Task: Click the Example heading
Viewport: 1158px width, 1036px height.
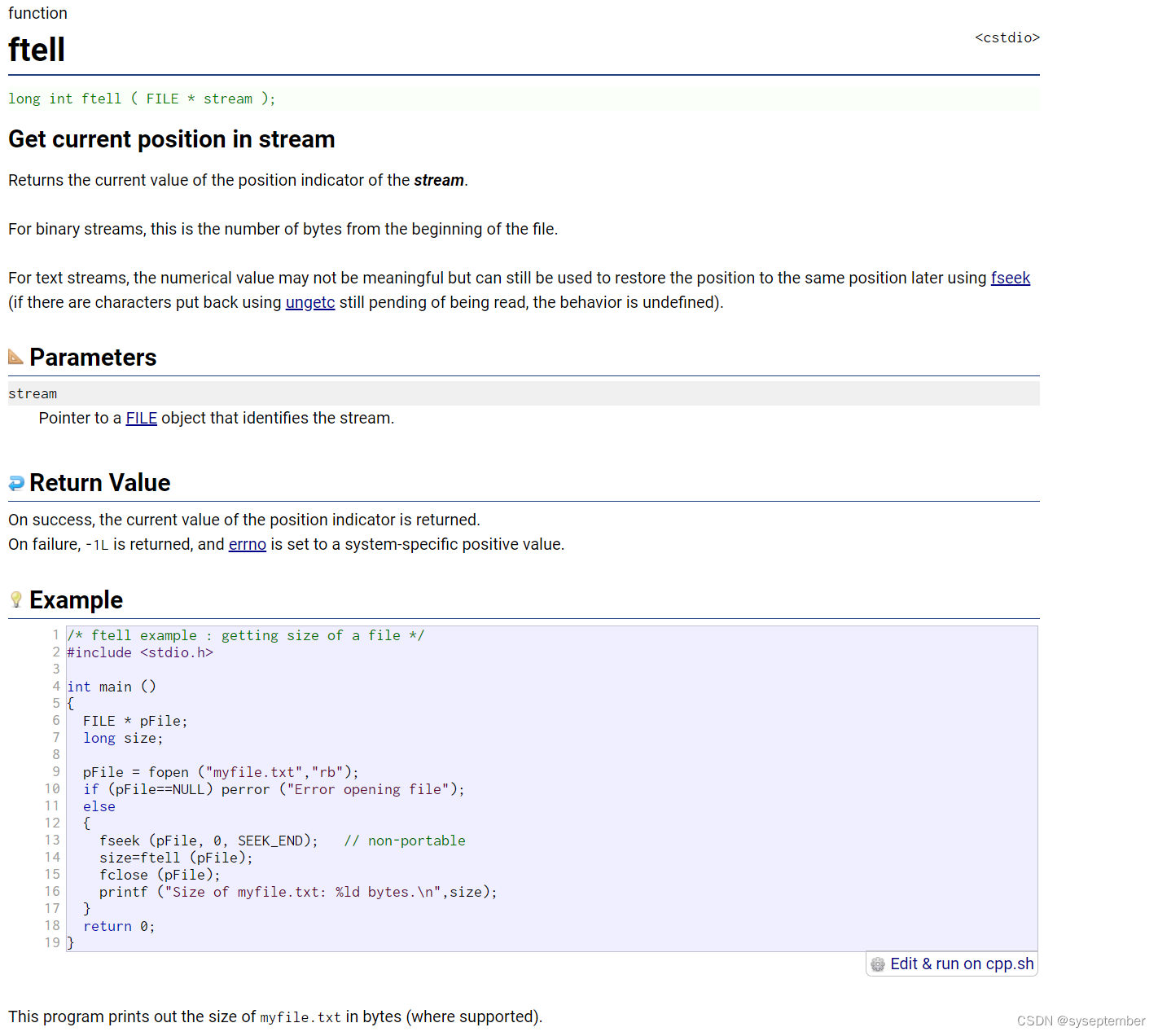Action: click(77, 600)
